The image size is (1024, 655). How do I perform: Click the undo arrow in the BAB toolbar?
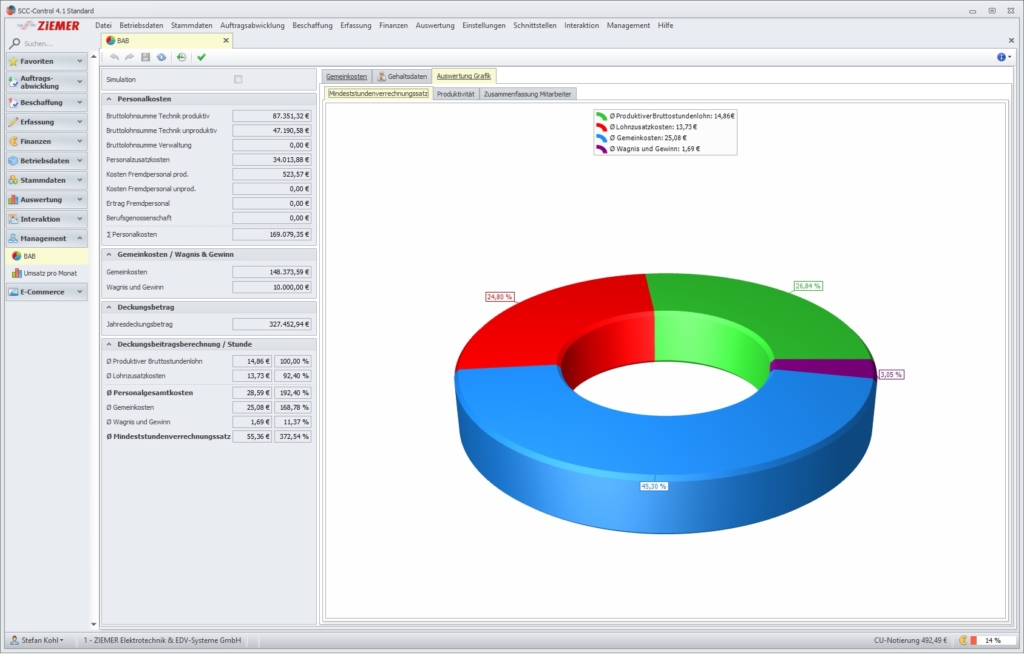[115, 57]
